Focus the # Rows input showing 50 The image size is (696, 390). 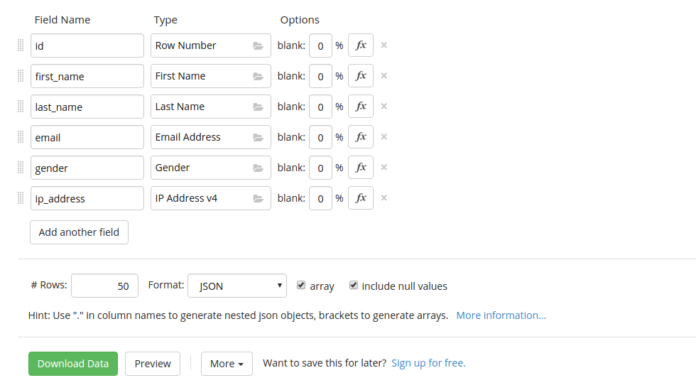point(105,285)
